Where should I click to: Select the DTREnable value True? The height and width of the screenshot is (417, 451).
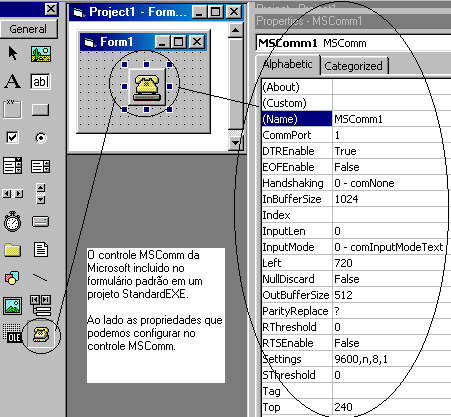point(392,151)
